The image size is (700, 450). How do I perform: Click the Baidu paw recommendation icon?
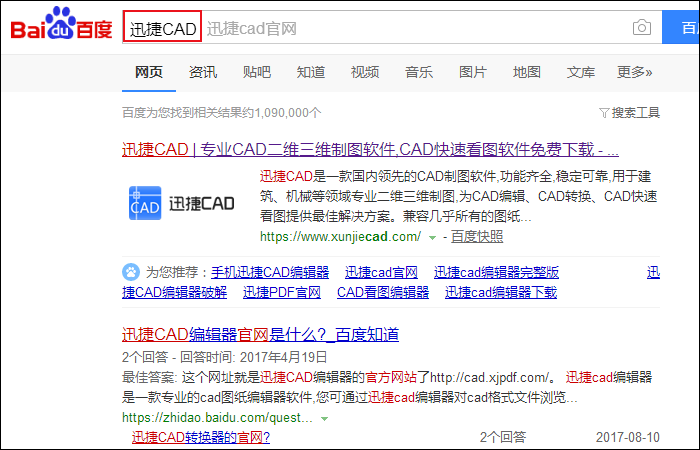pos(131,272)
